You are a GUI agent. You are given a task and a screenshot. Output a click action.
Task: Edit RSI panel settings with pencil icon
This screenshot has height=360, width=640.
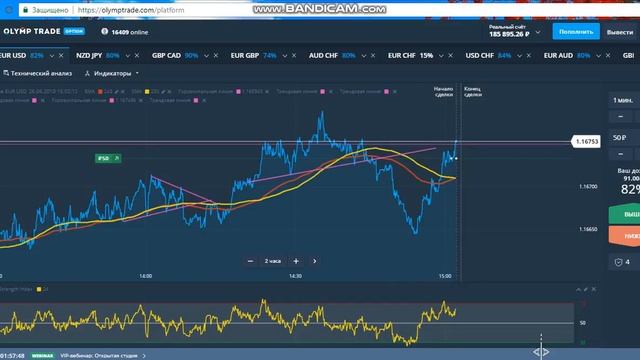(x=586, y=289)
